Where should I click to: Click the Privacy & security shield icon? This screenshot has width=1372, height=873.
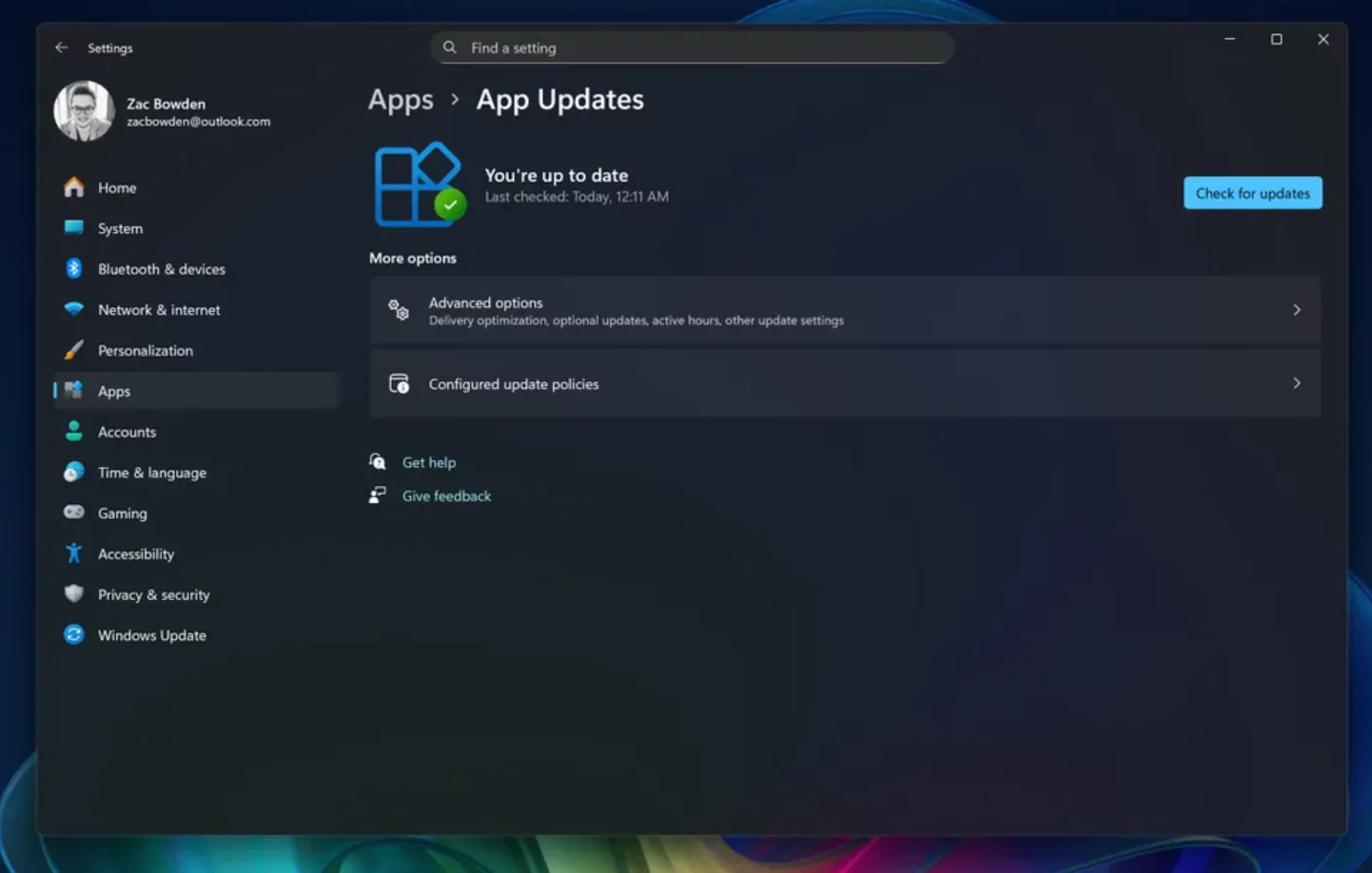pos(74,593)
